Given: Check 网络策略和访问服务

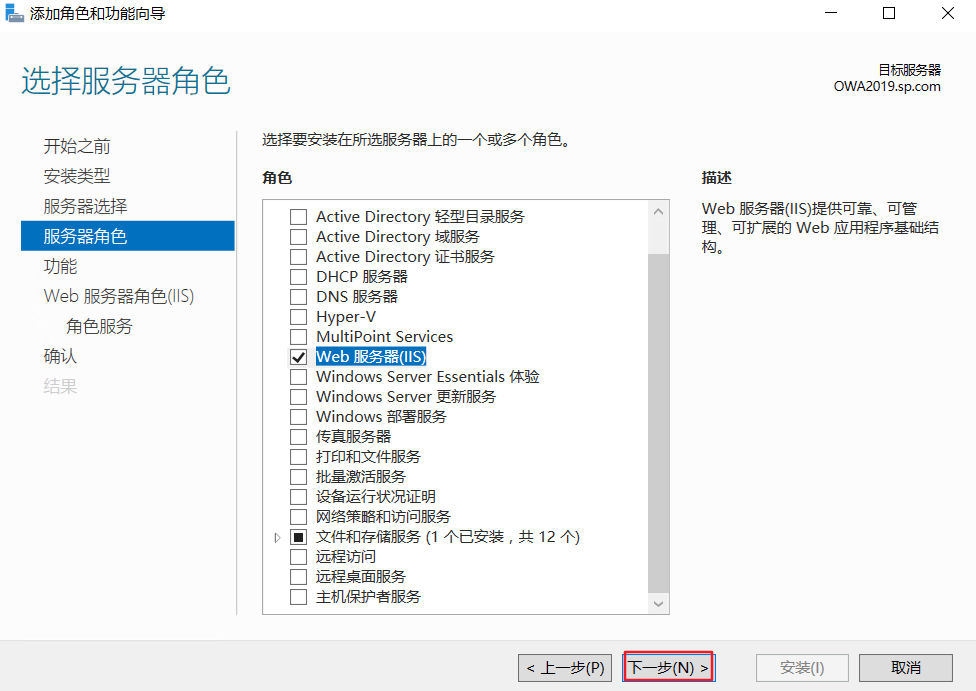Looking at the screenshot, I should [x=297, y=516].
